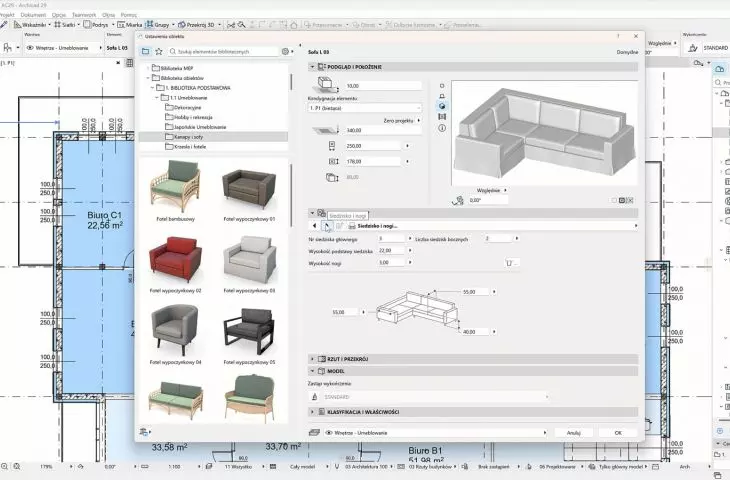Open the library search options gear
Viewport: 730px width, 480px height.
(285, 51)
